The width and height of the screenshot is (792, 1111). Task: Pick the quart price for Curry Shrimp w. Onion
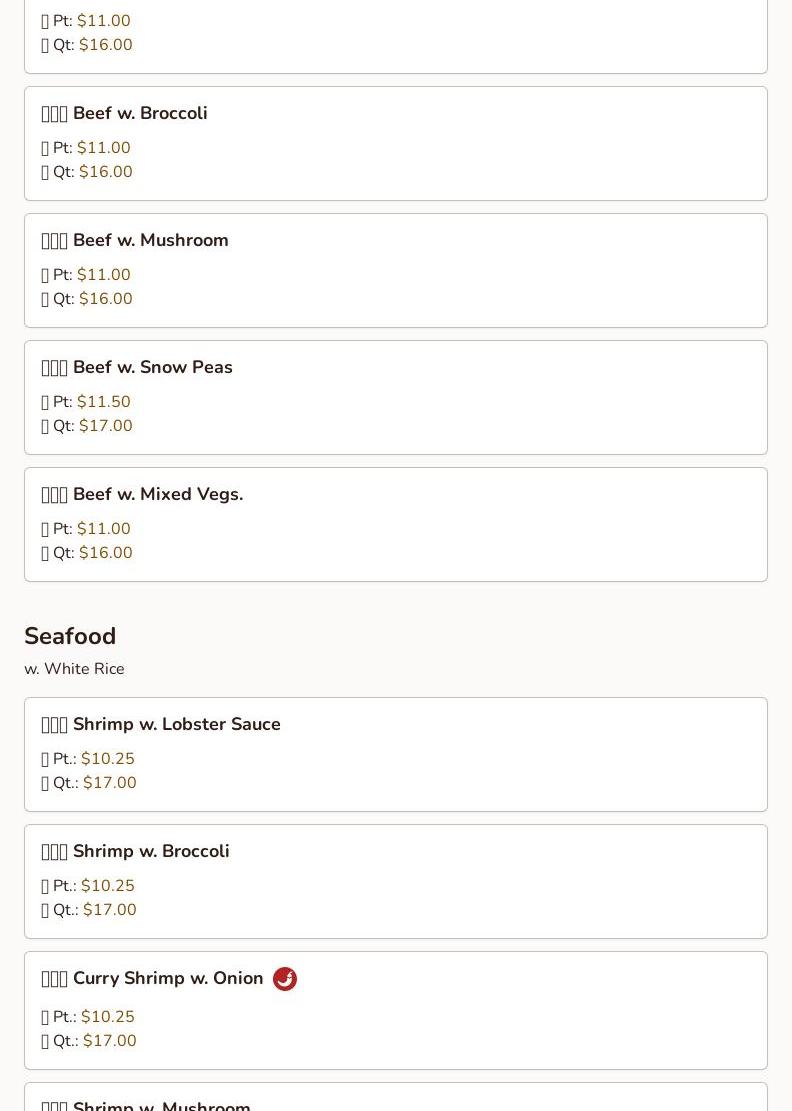pos(110,1041)
